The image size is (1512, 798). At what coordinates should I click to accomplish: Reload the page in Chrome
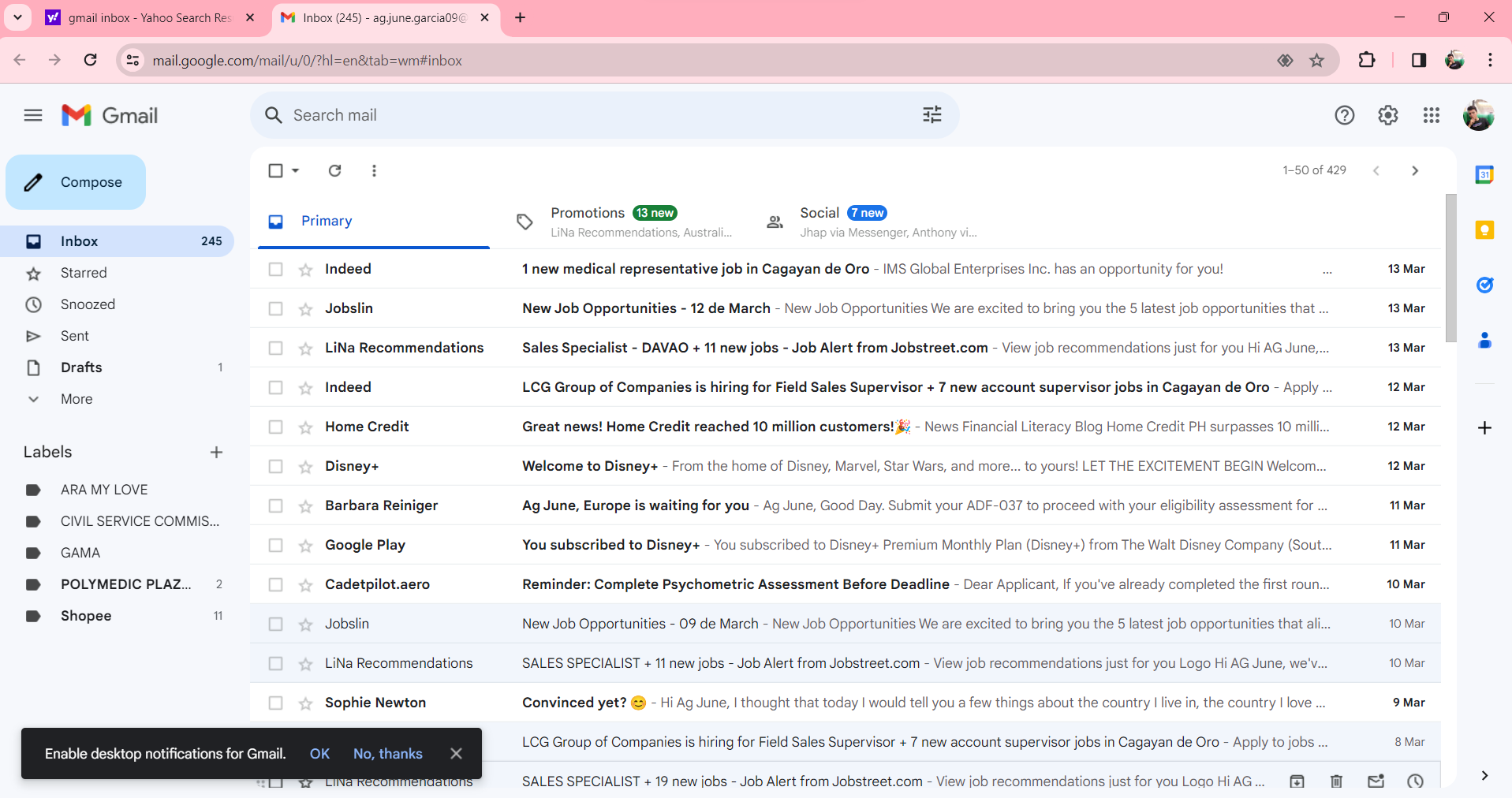tap(91, 61)
